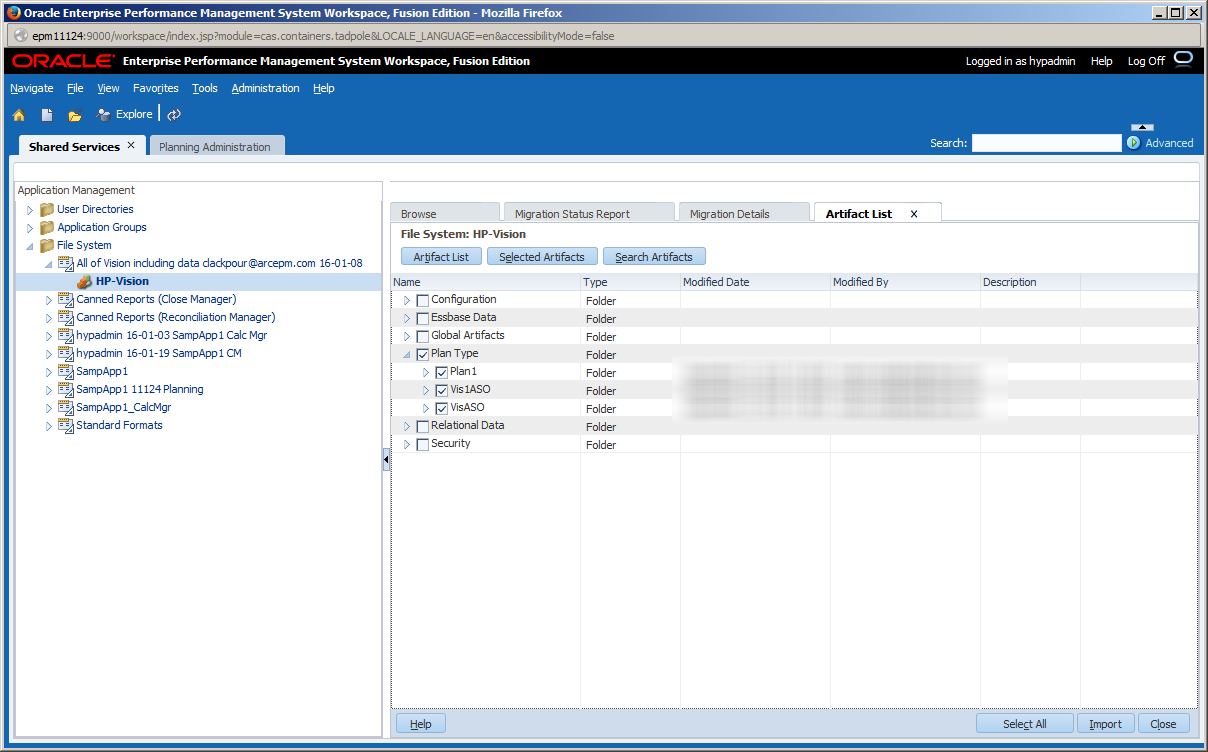The height and width of the screenshot is (752, 1208).
Task: Click the Select All button
Action: (x=1025, y=724)
